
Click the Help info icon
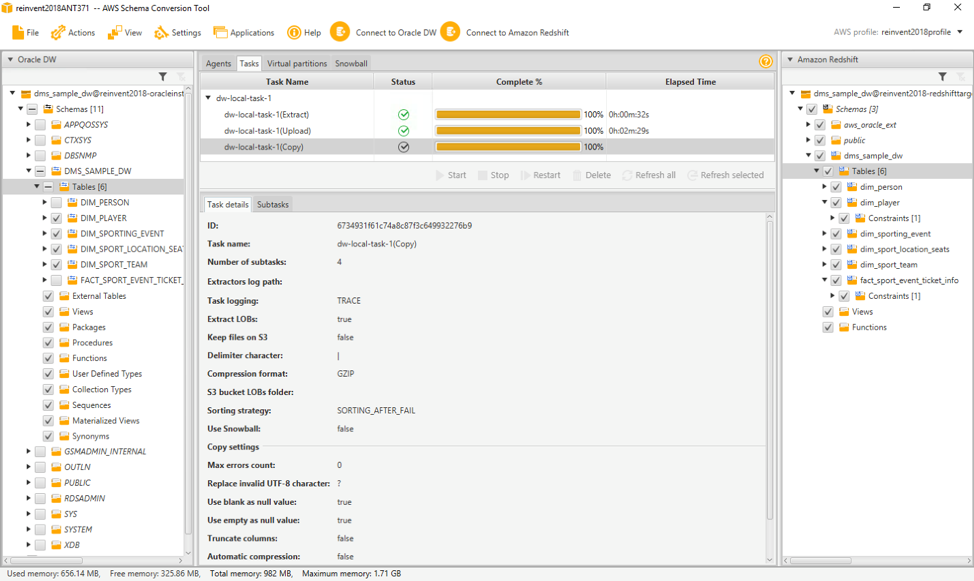point(294,32)
